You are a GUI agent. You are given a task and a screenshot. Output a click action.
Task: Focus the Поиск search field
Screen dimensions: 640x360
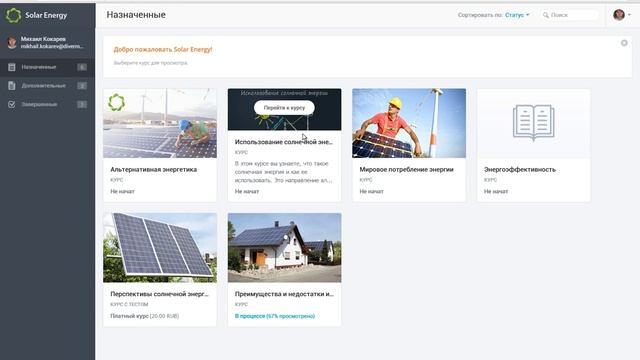[x=569, y=15]
